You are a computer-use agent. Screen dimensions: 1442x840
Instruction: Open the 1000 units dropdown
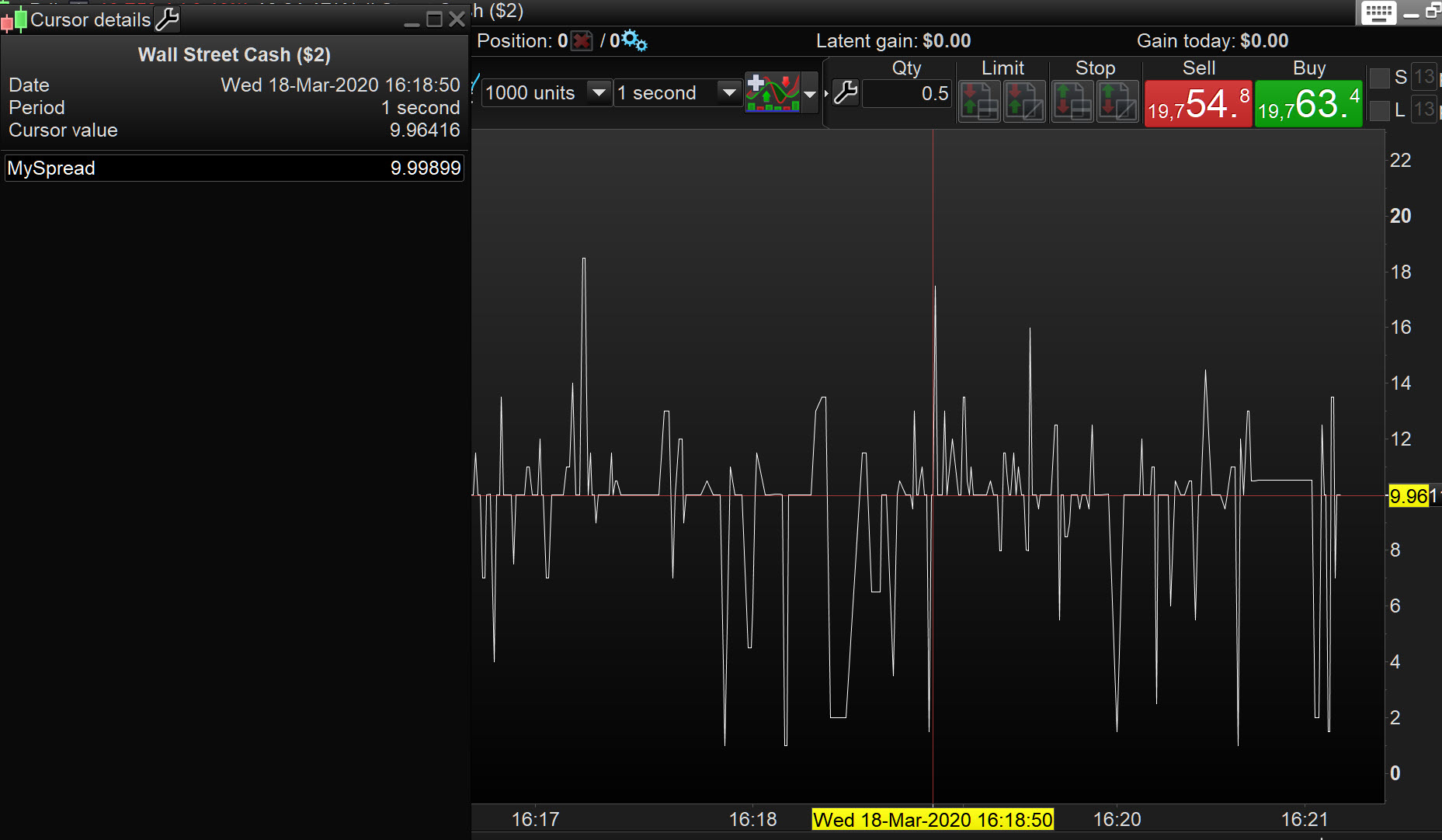[x=547, y=93]
